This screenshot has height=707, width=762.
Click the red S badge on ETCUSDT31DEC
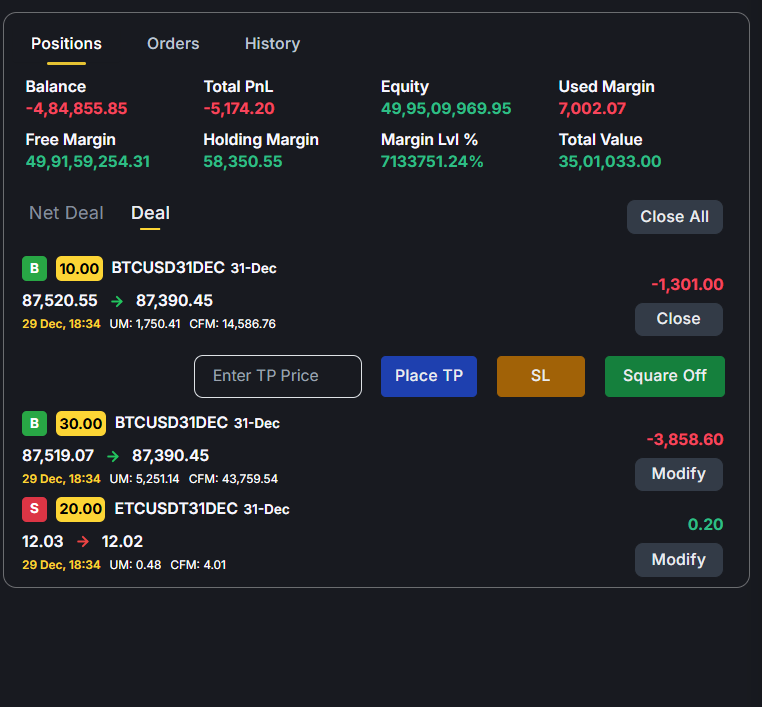tap(34, 509)
